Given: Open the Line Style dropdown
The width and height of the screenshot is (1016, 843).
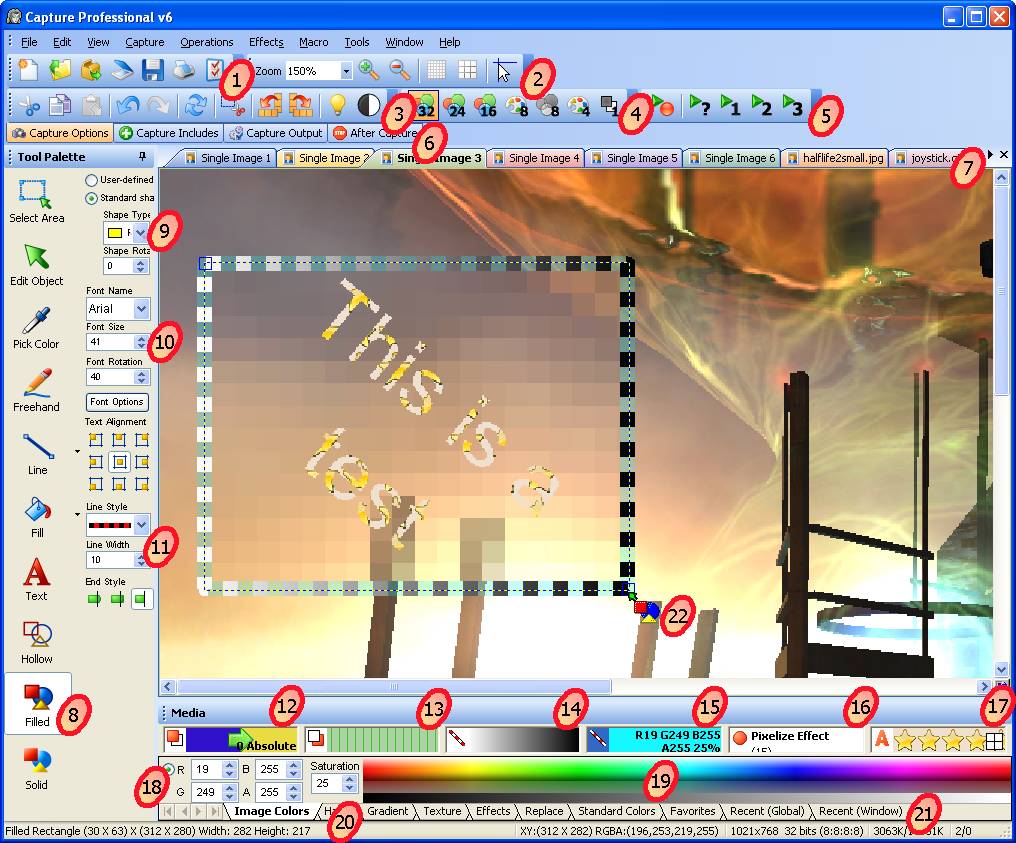Looking at the screenshot, I should [141, 524].
